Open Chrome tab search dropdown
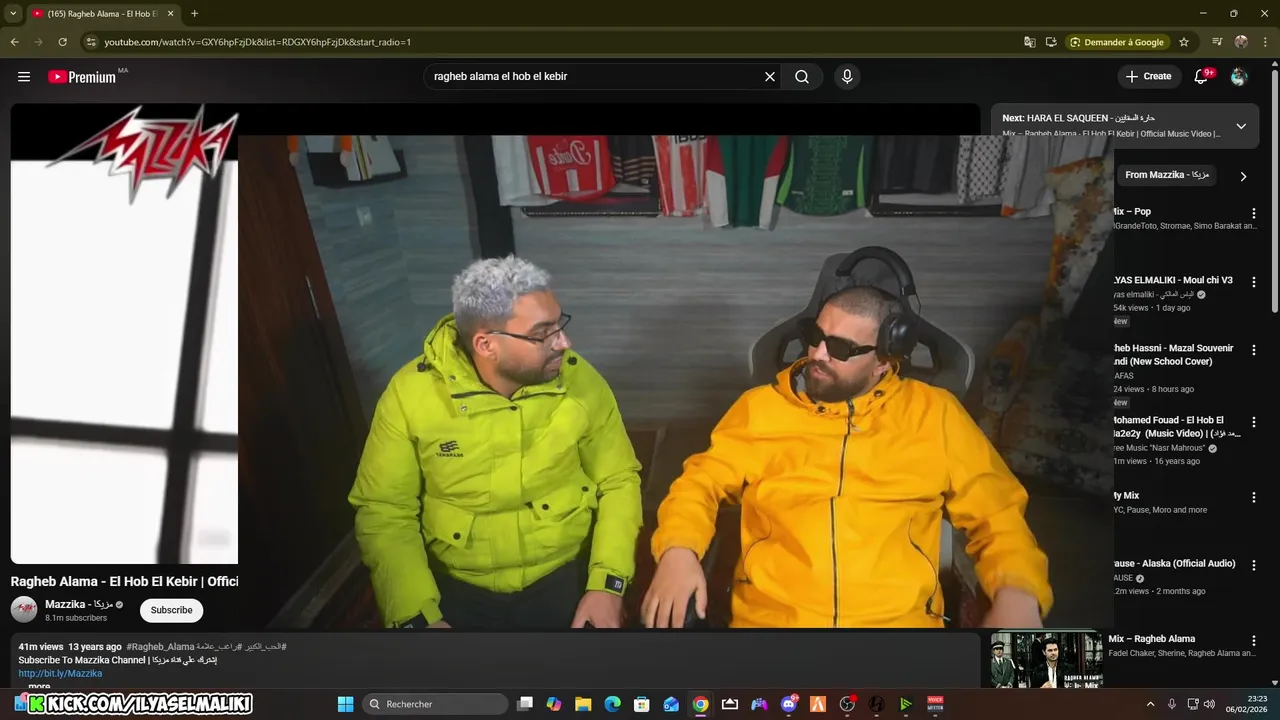1280x720 pixels. [13, 14]
